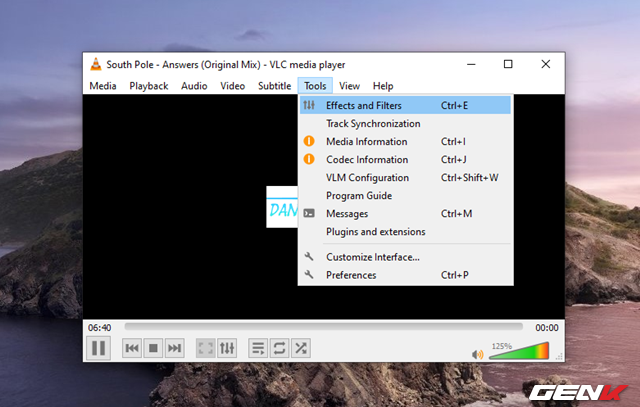Viewport: 640px width, 407px height.
Task: Skip to next track
Action: 174,348
